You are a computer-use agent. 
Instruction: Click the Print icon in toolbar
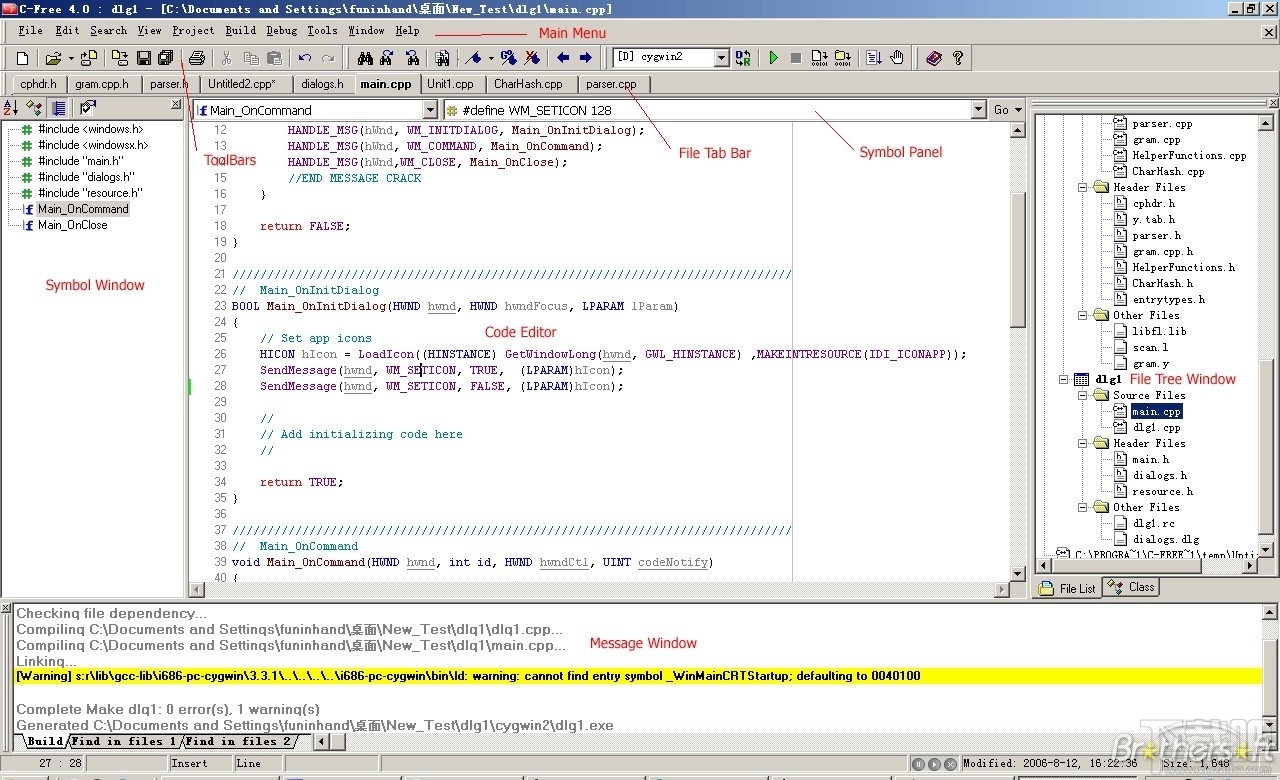197,58
